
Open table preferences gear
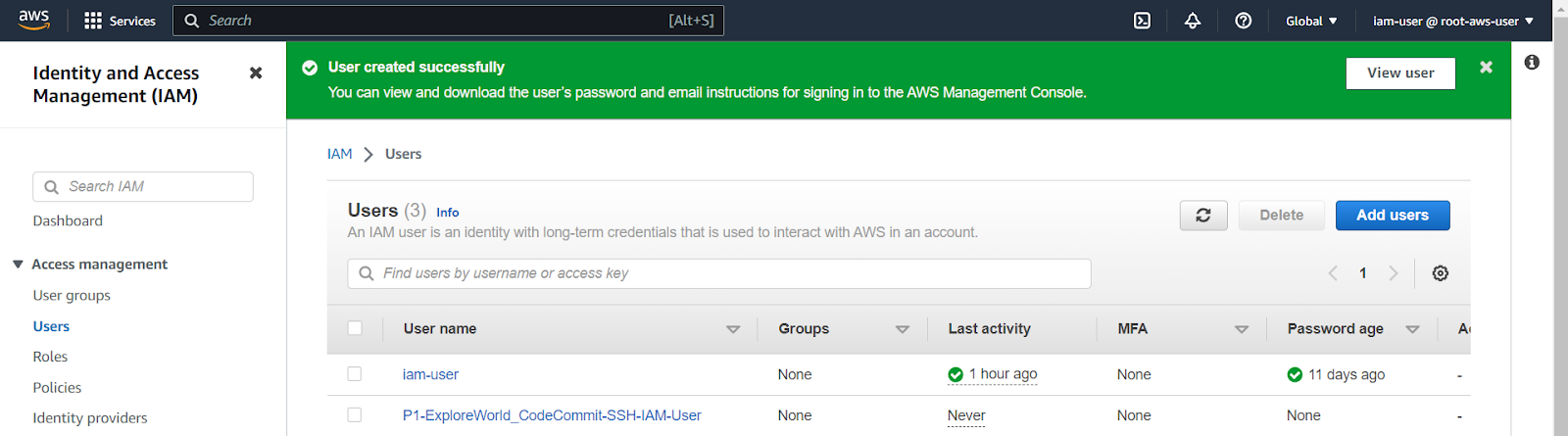(1440, 273)
